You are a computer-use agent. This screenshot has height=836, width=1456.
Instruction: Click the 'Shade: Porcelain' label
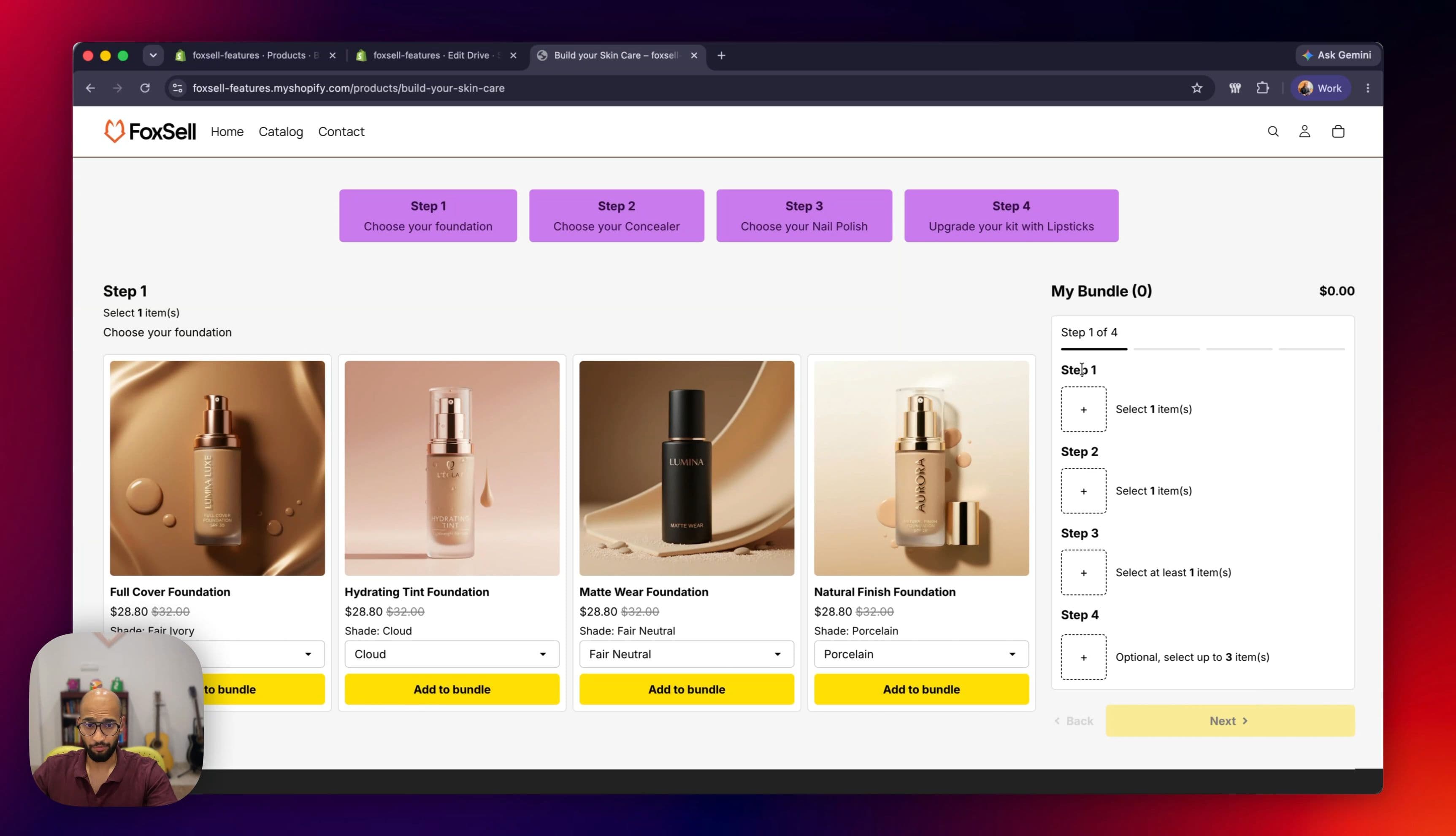pos(856,631)
